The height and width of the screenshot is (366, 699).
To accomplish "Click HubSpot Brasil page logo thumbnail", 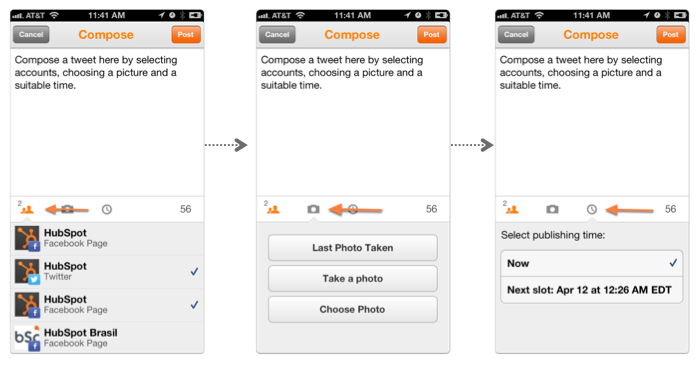I will pyautogui.click(x=27, y=338).
